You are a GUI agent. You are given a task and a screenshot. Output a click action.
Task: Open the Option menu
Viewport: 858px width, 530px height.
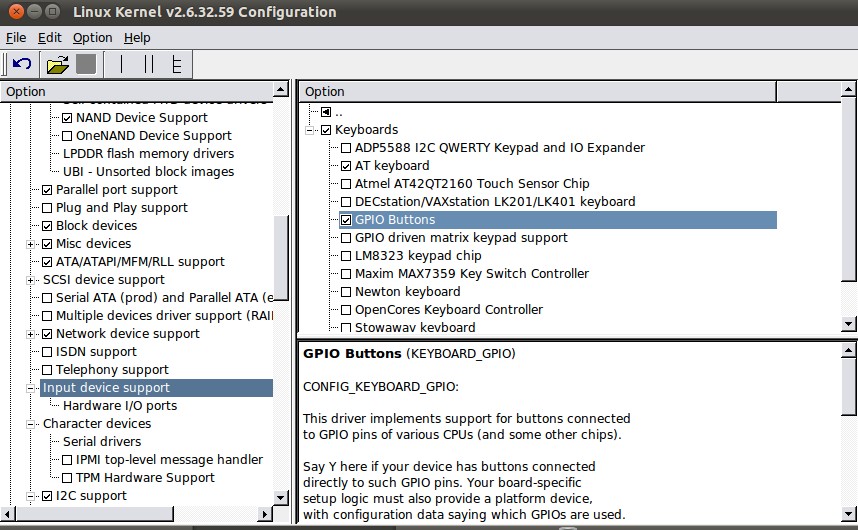(92, 38)
